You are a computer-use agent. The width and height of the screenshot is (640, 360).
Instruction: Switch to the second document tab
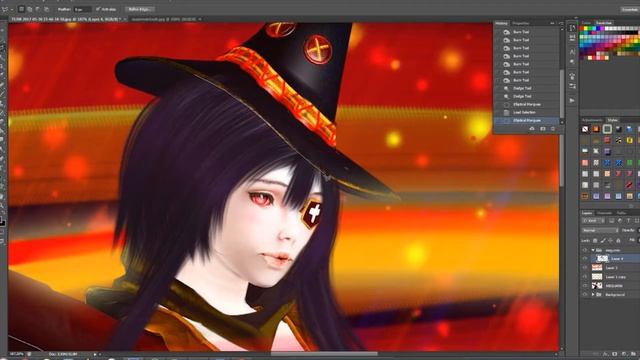point(164,19)
